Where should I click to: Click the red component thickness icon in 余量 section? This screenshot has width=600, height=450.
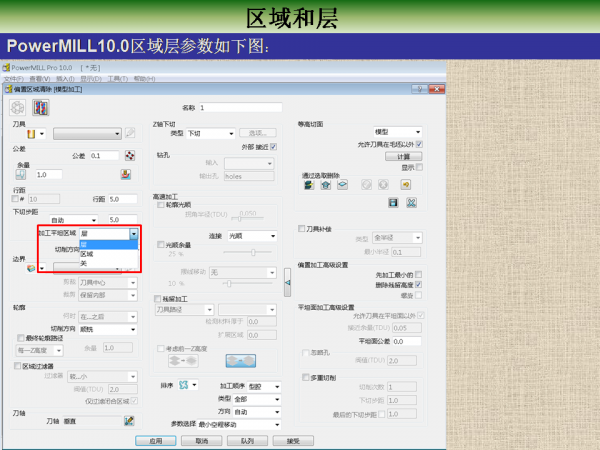(126, 174)
